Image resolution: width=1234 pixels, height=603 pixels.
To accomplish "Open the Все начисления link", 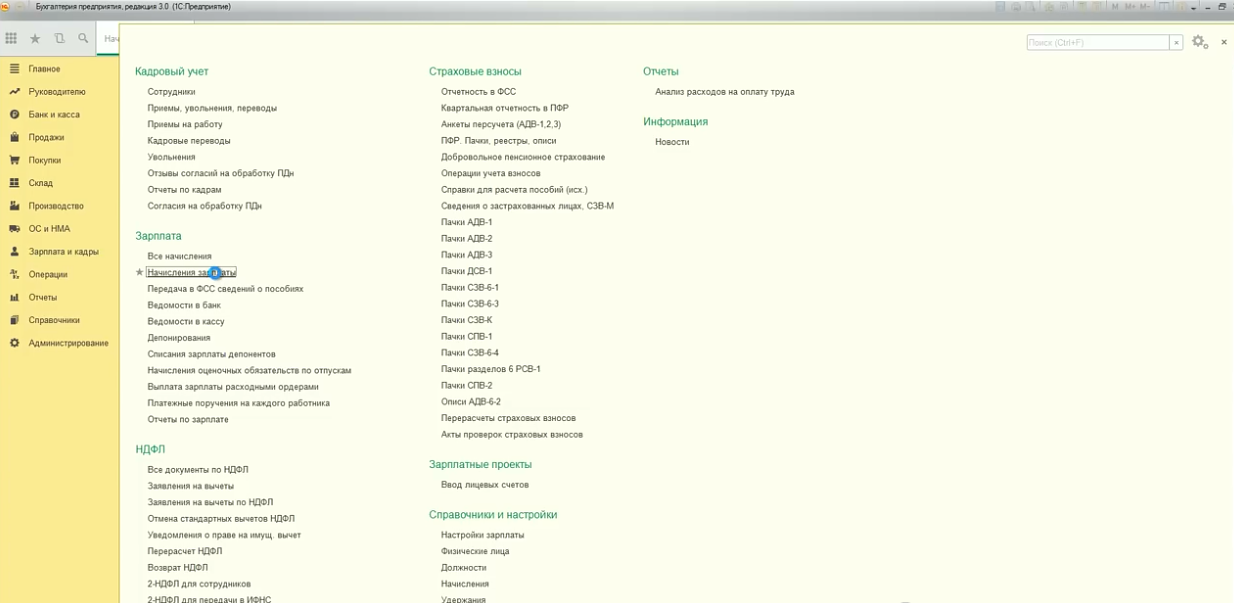I will point(179,257).
